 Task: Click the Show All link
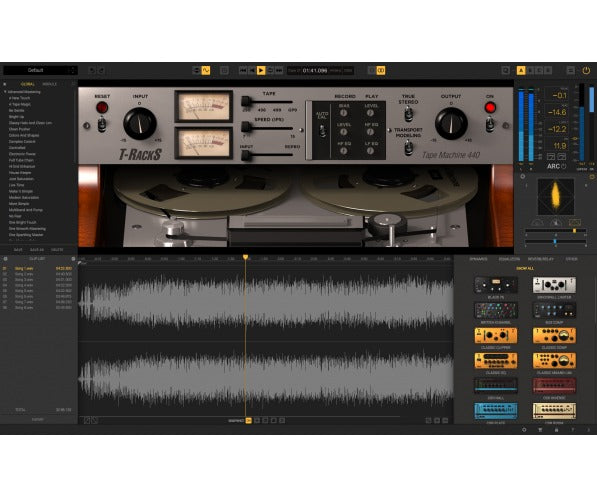point(525,268)
